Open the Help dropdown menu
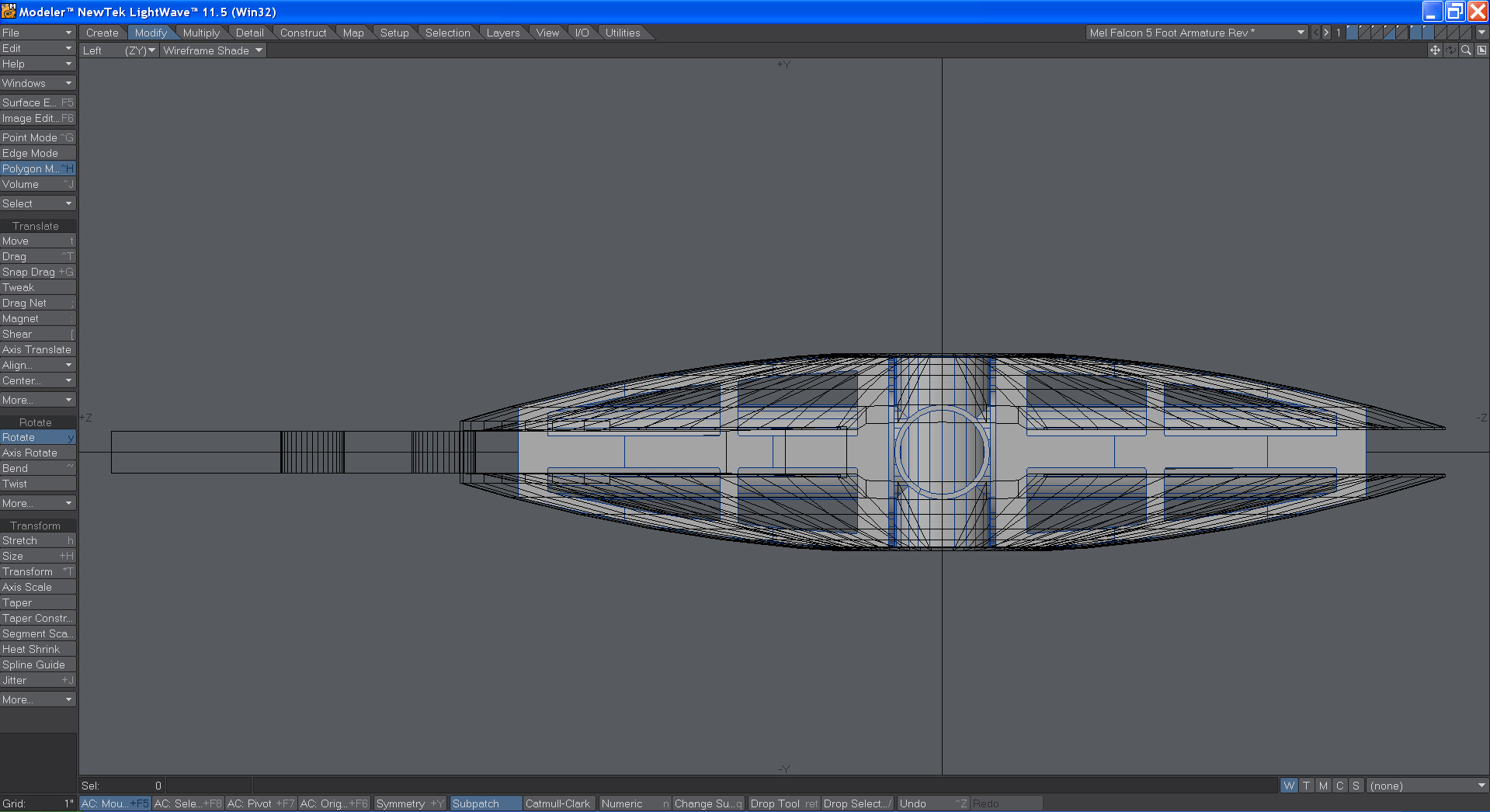The height and width of the screenshot is (812, 1490). [38, 64]
